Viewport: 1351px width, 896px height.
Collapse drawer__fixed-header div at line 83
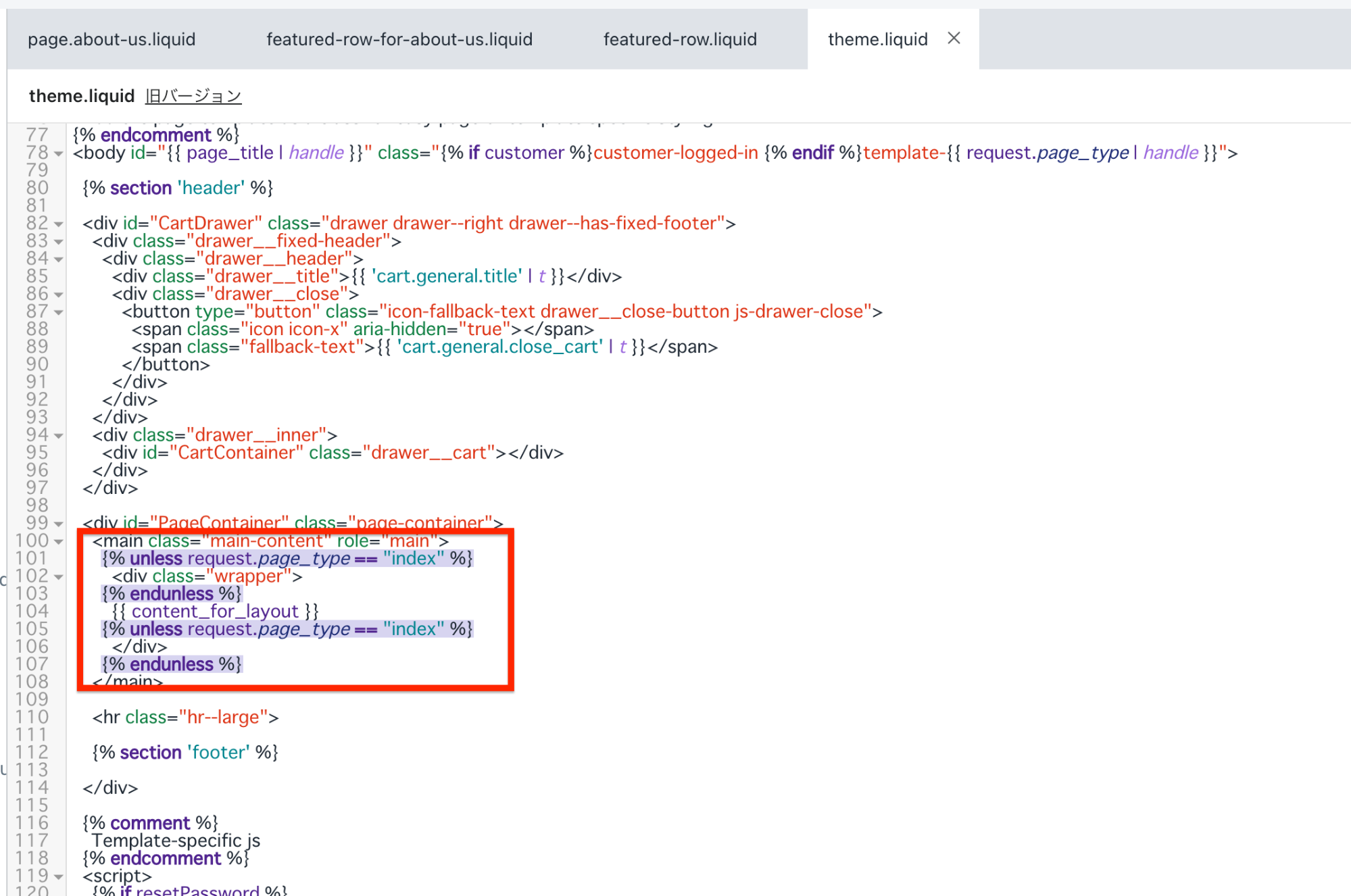(x=59, y=242)
